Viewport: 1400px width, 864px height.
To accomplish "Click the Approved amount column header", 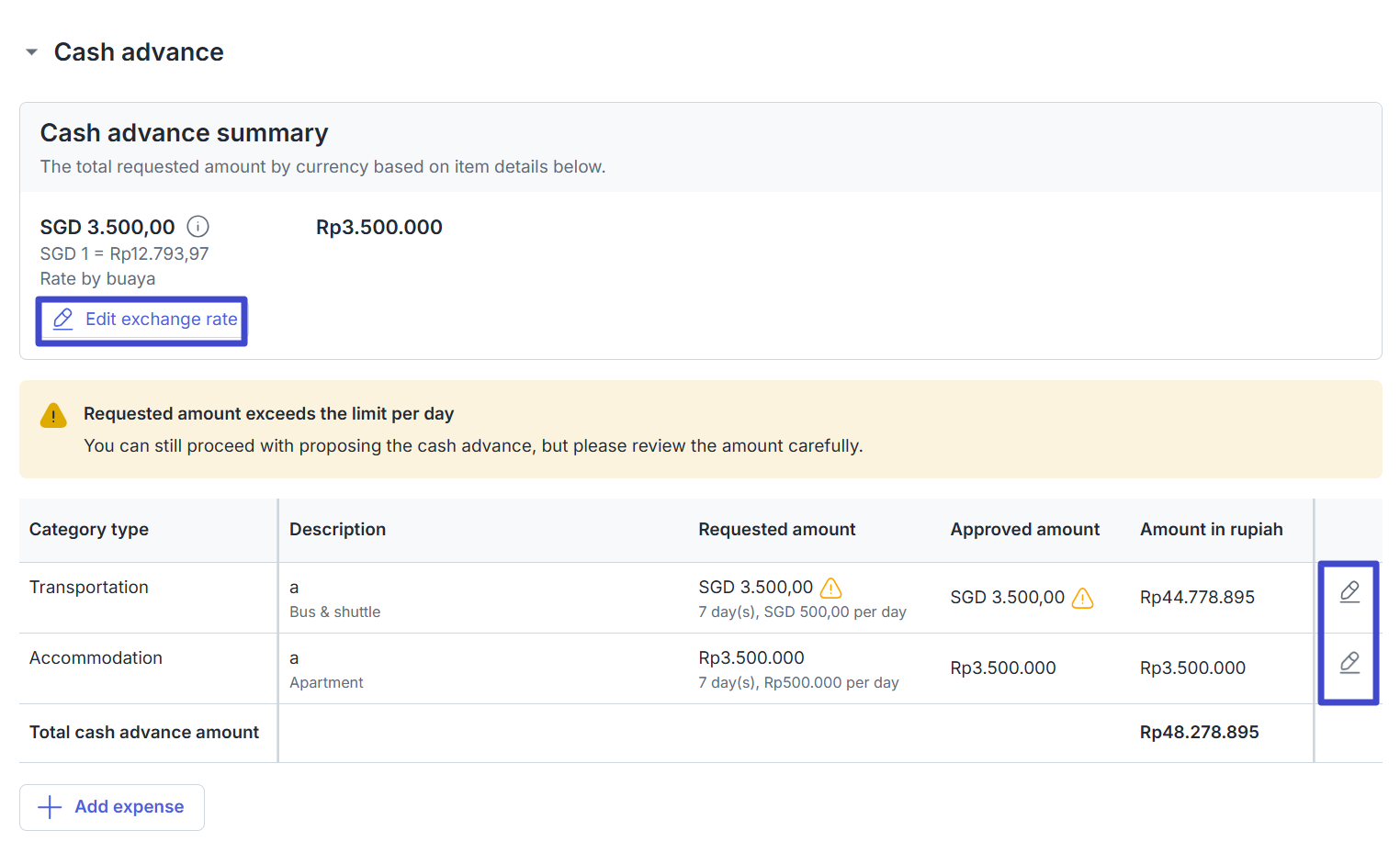I will pos(1024,530).
